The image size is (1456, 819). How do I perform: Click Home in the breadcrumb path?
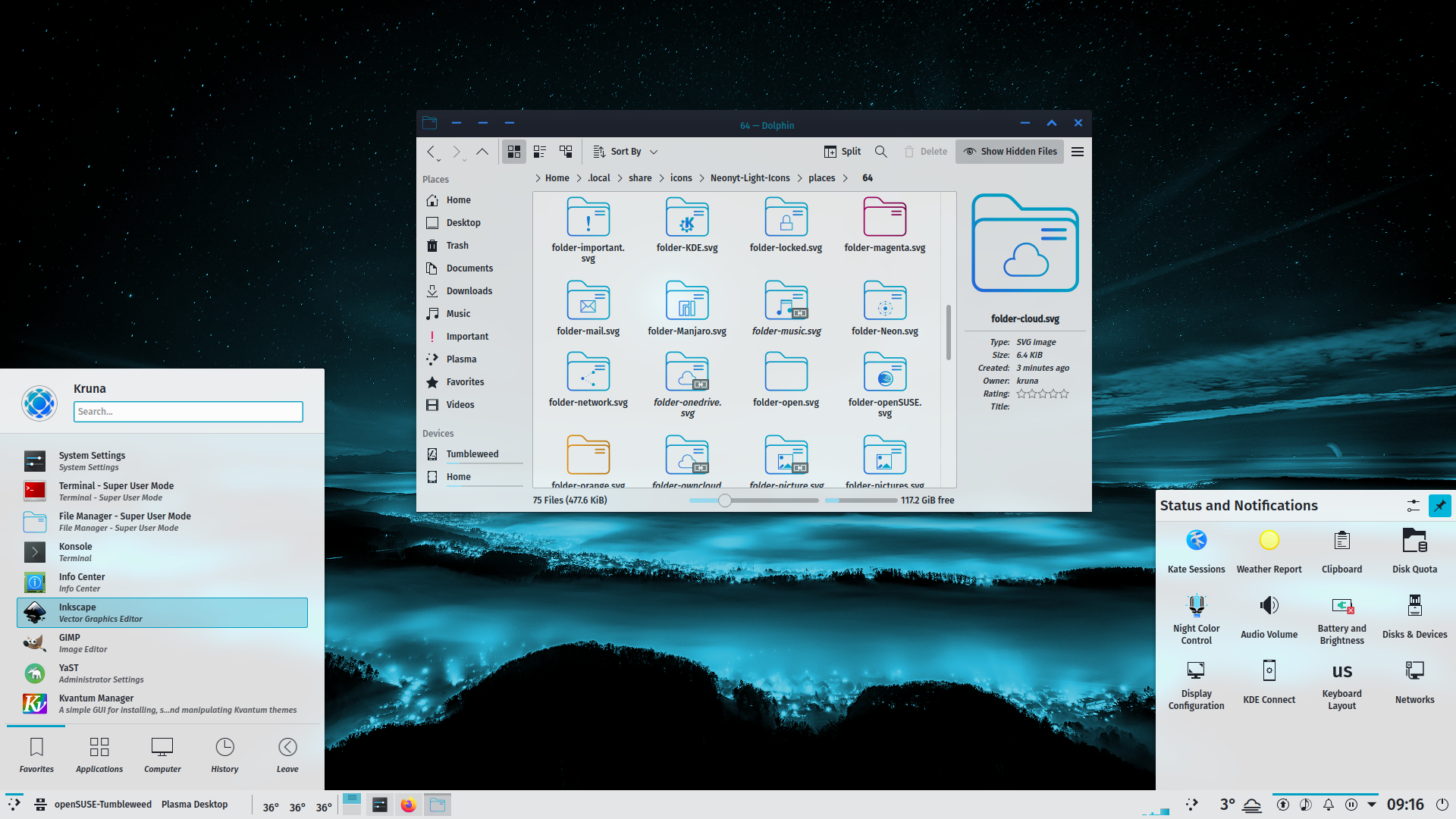(557, 178)
